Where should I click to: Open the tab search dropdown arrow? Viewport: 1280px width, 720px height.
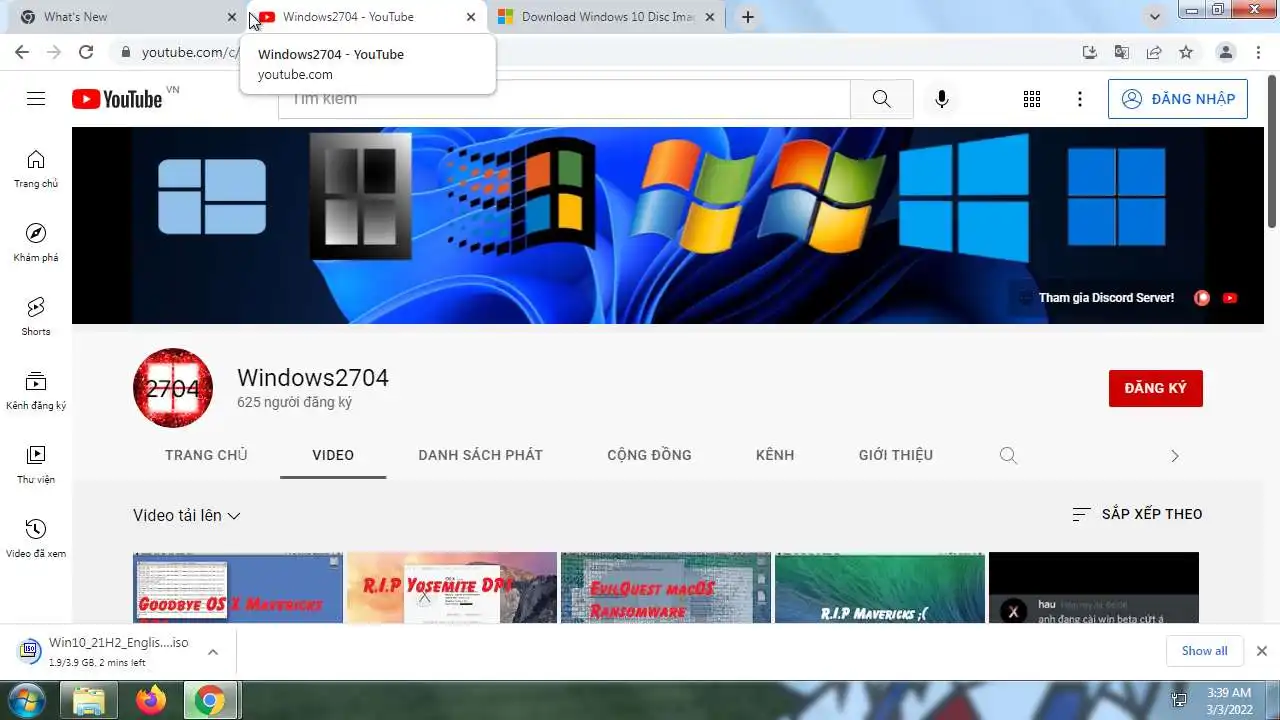pyautogui.click(x=1155, y=17)
